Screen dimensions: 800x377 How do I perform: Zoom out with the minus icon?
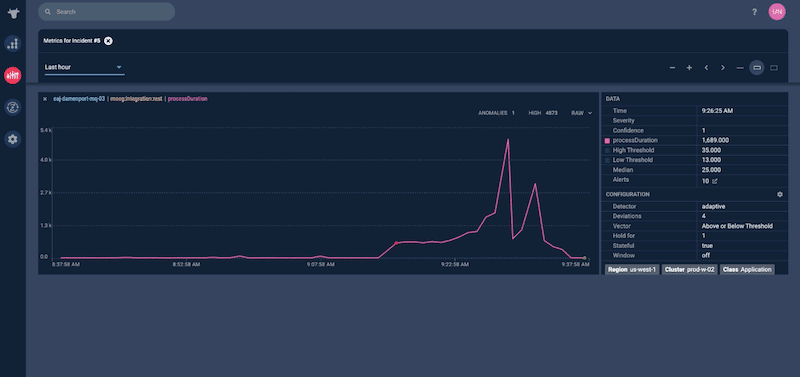click(672, 67)
